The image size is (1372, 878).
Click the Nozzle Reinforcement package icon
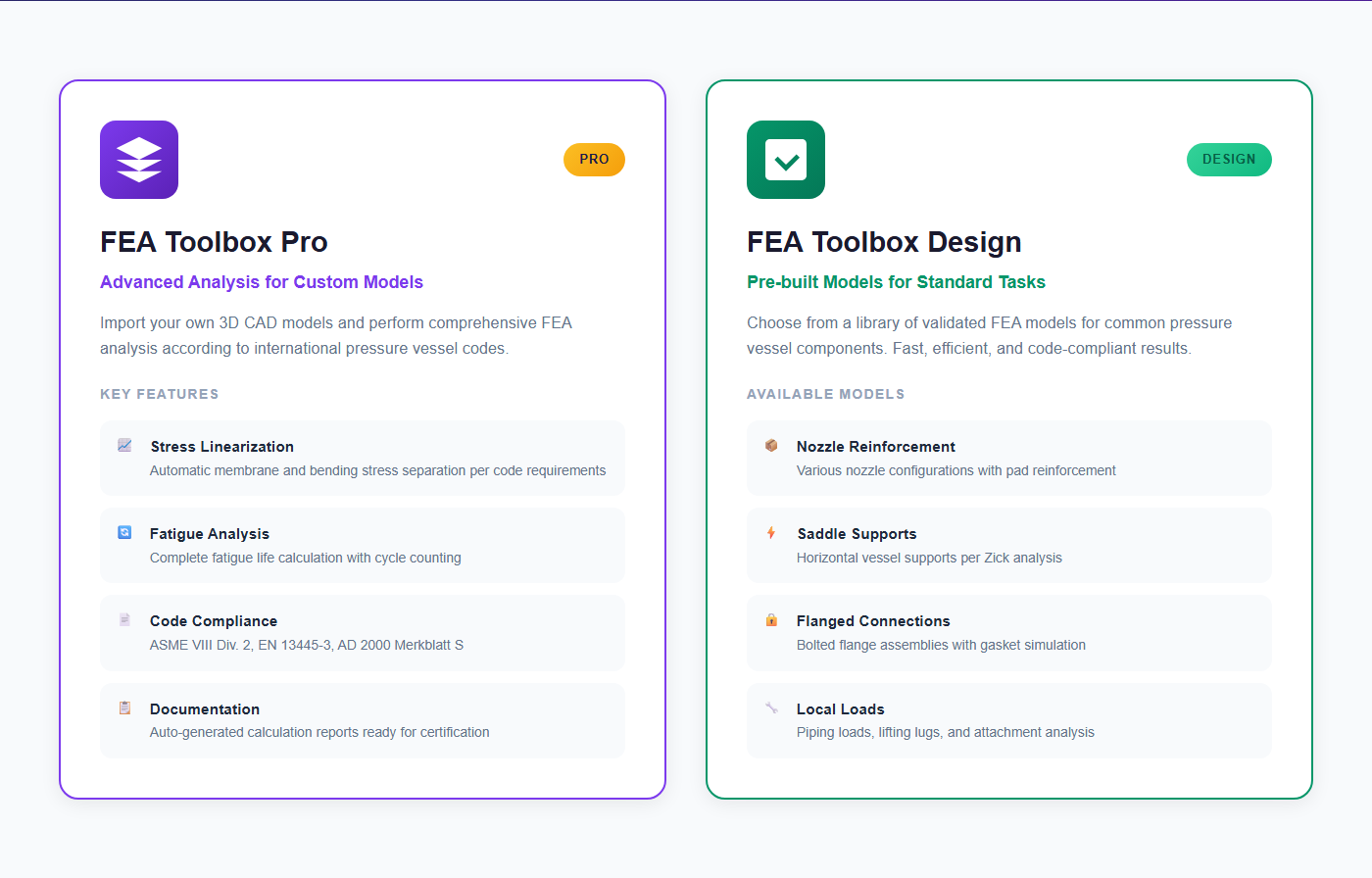point(771,445)
